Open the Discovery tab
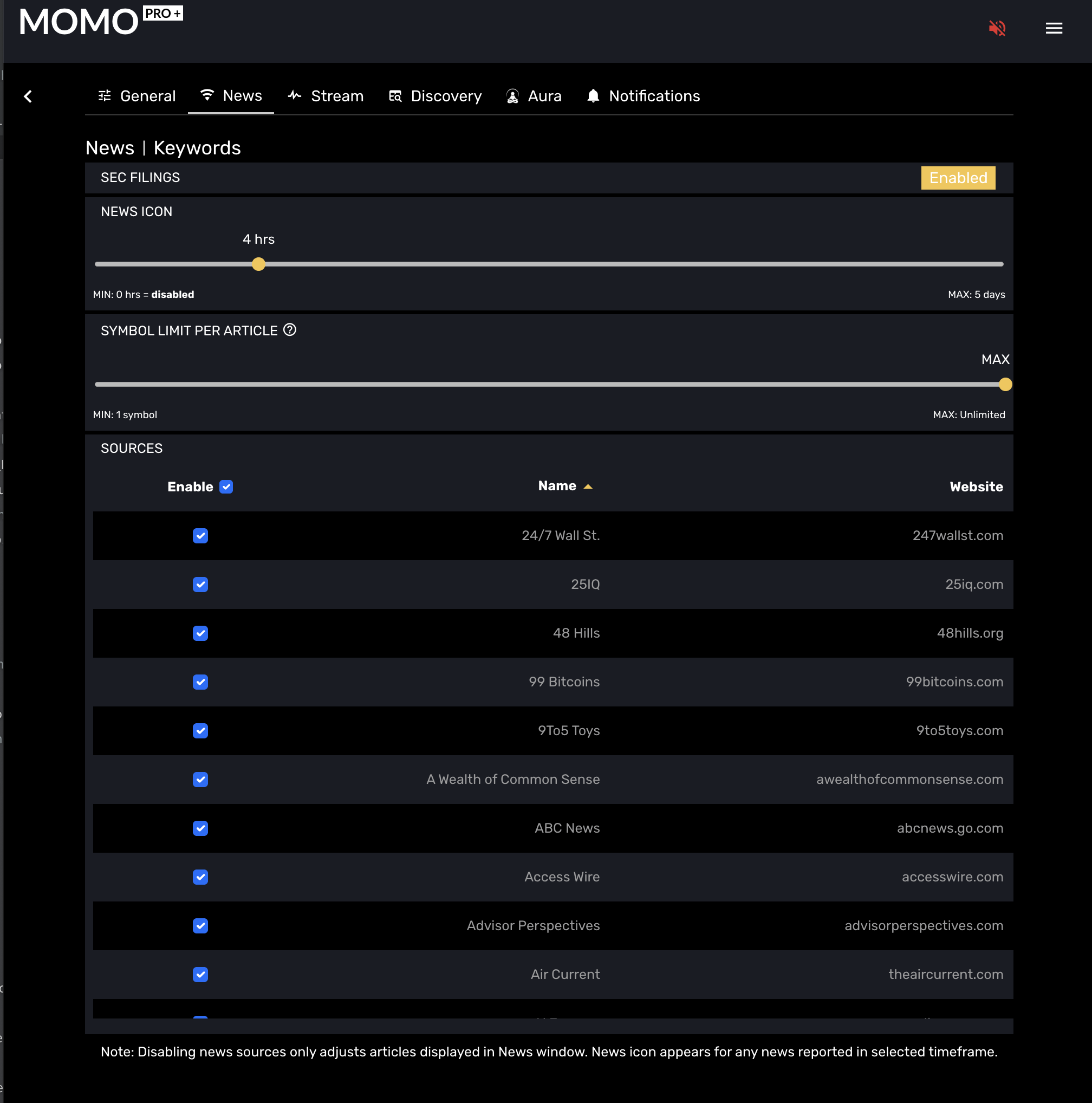This screenshot has width=1092, height=1103. click(435, 96)
